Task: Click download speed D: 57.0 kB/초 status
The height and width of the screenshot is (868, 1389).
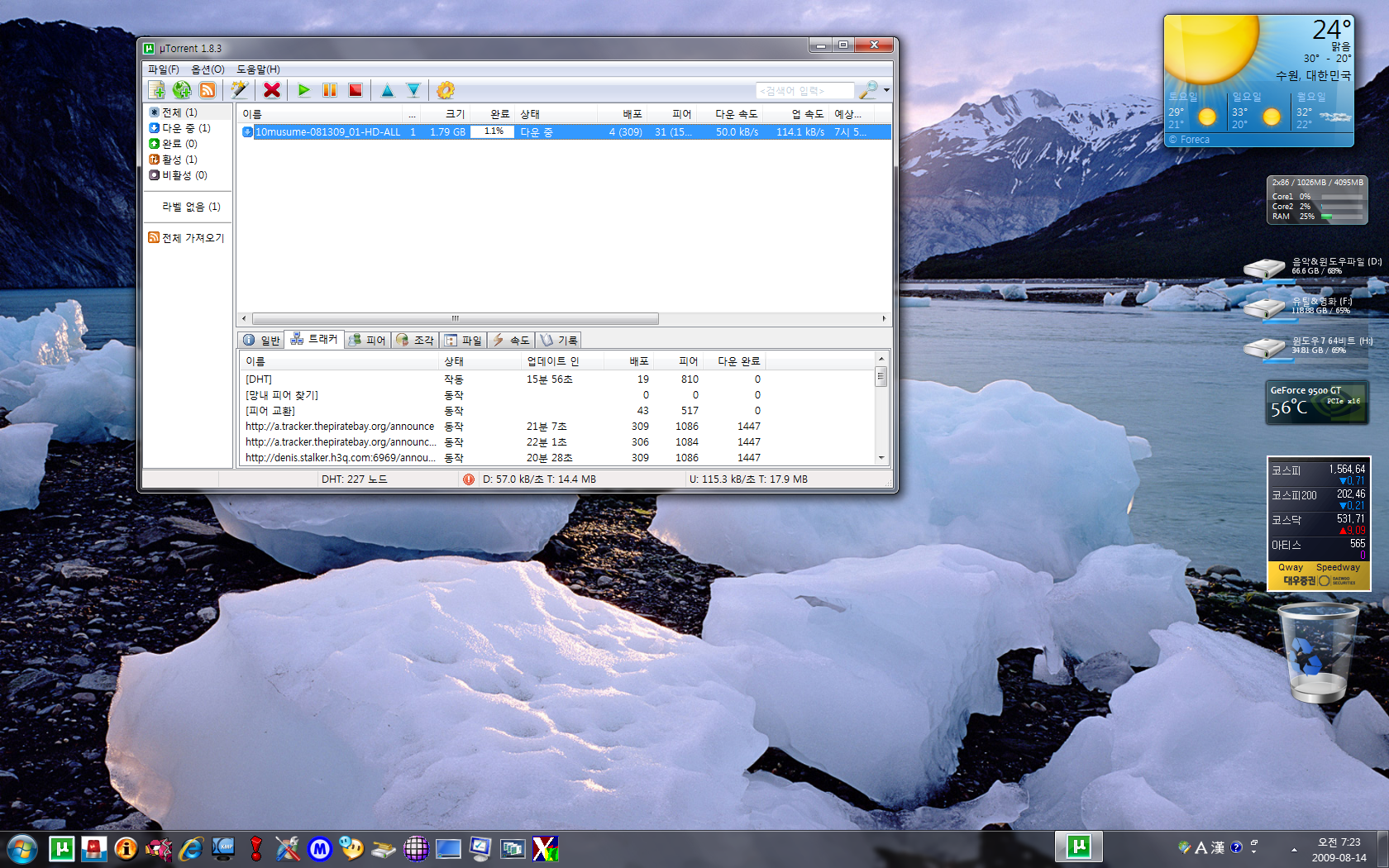Action: click(539, 479)
